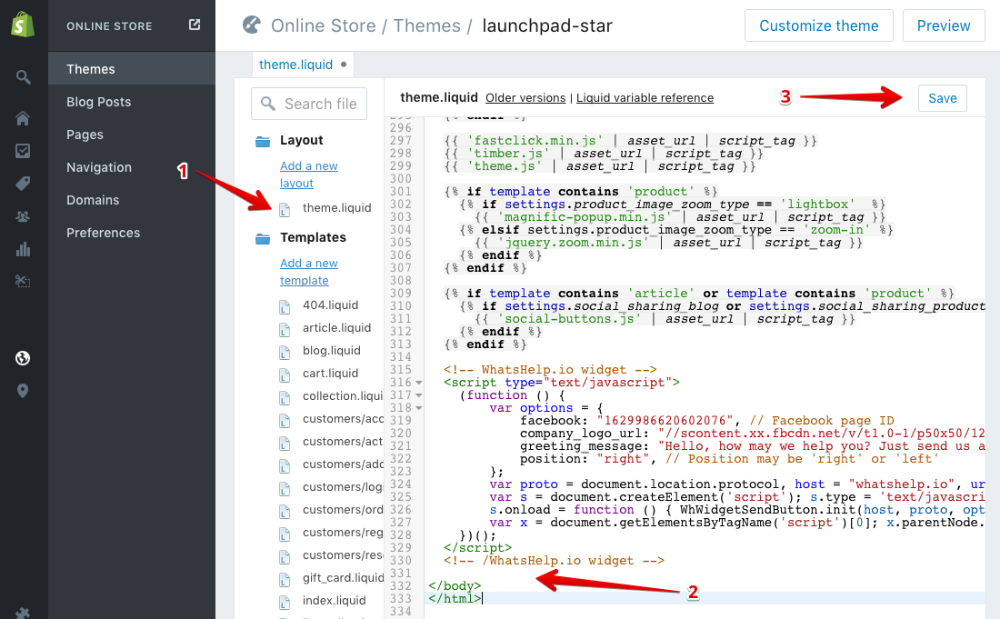Click the greeting_message code line
Screen dimensions: 1000x619
(753, 446)
